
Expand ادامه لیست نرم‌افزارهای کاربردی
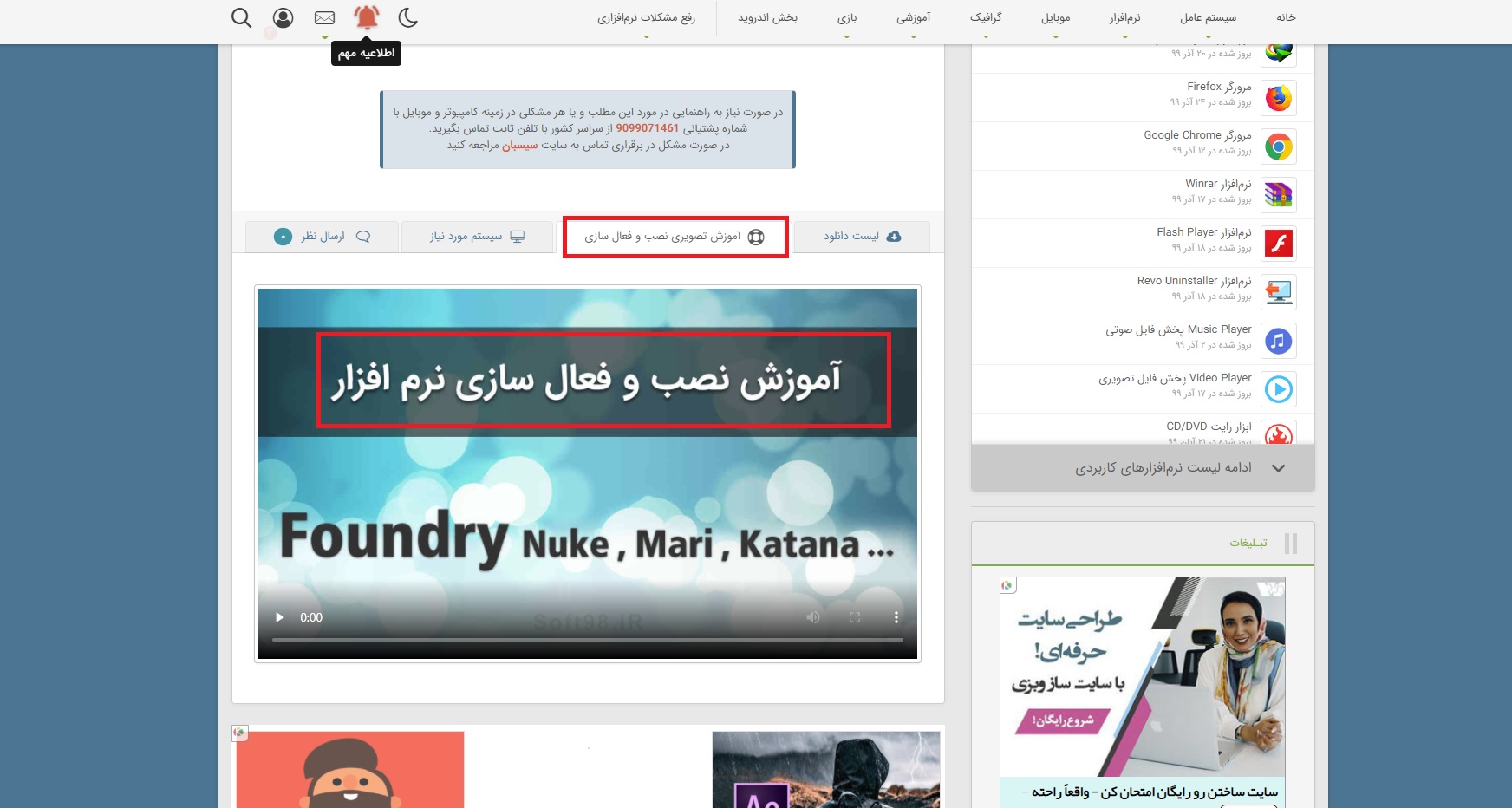[x=1143, y=468]
